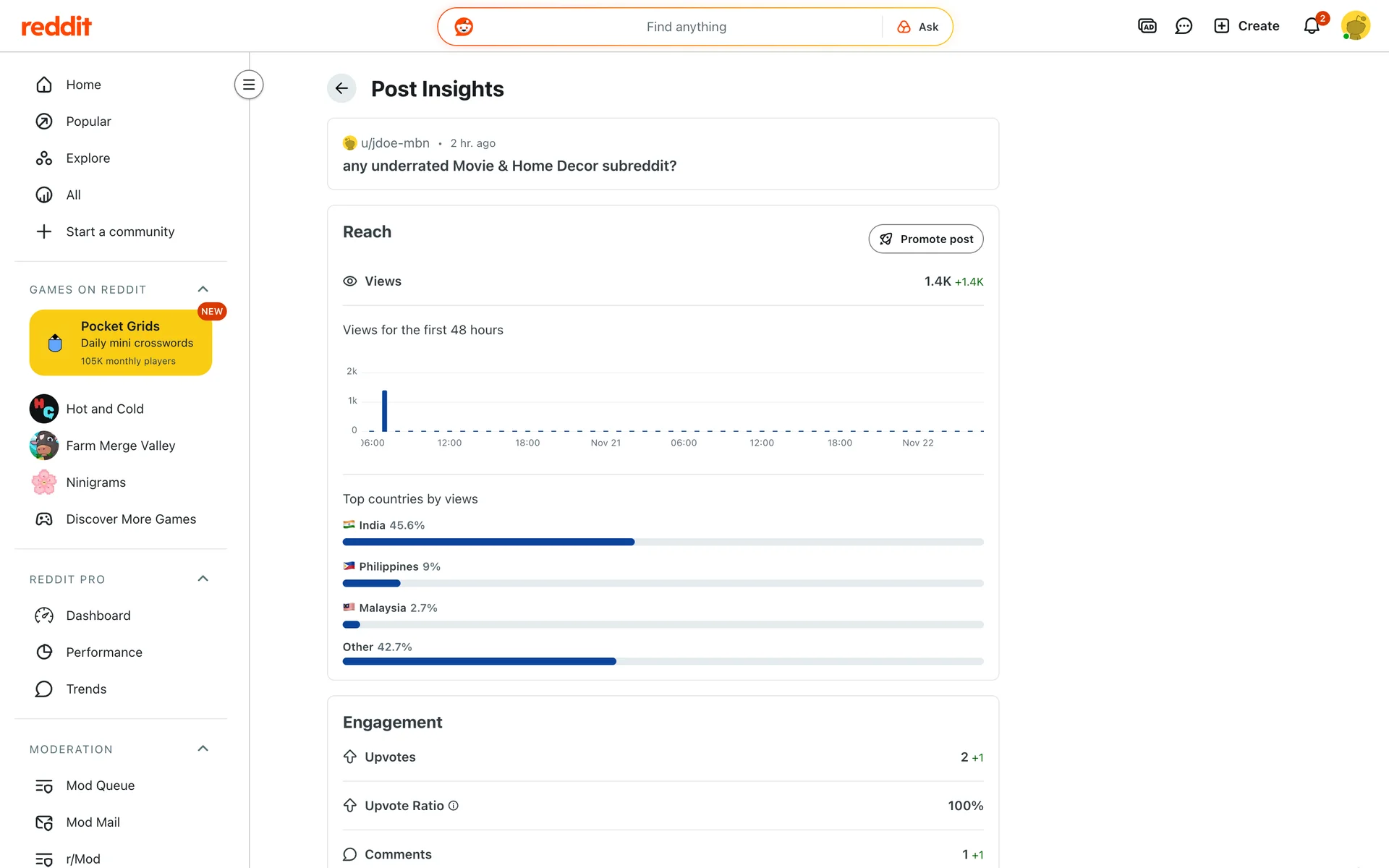This screenshot has width=1389, height=868.
Task: Go to Popular in sidebar
Action: pos(88,122)
